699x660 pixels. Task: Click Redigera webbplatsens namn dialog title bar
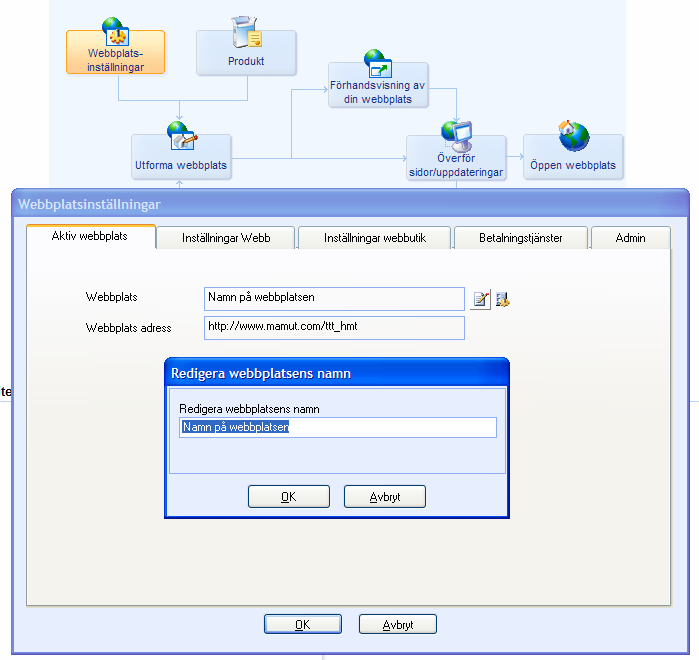coord(337,373)
